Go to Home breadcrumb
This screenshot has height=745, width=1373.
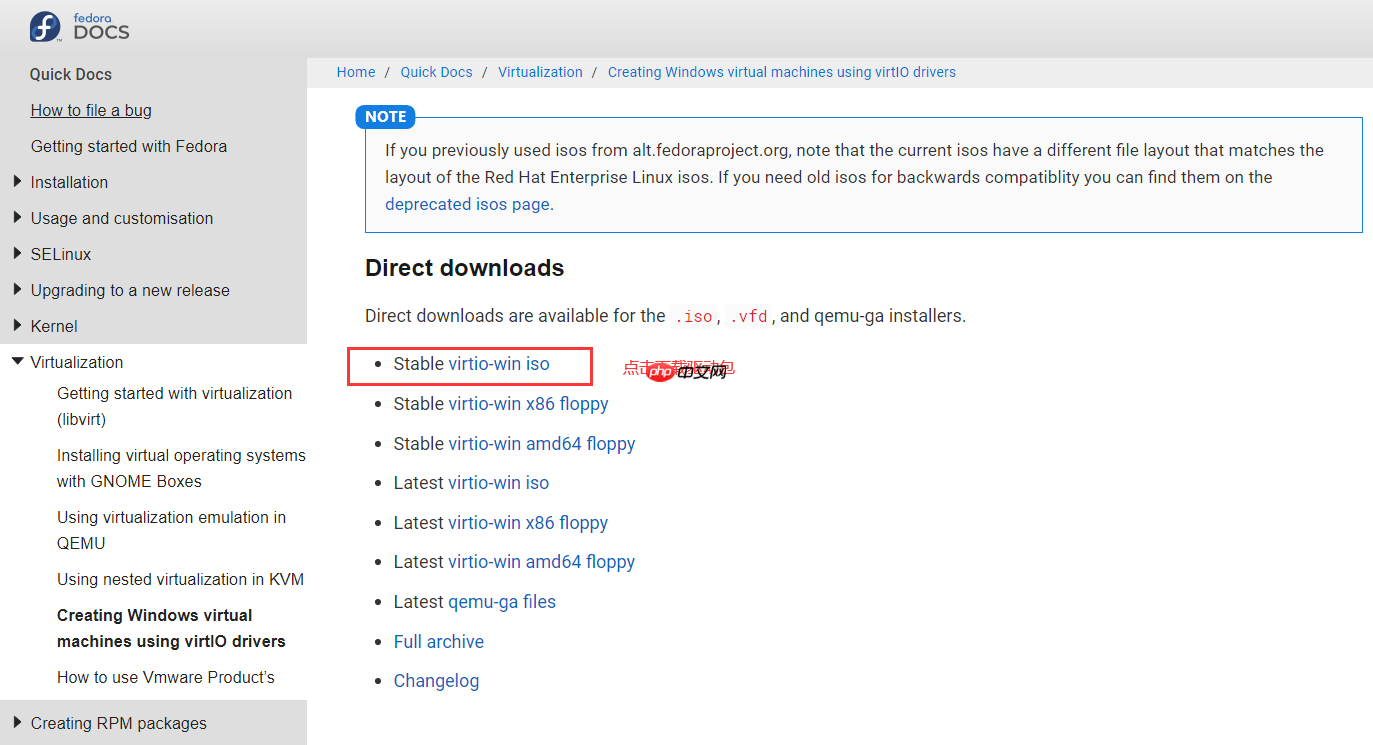tap(356, 72)
